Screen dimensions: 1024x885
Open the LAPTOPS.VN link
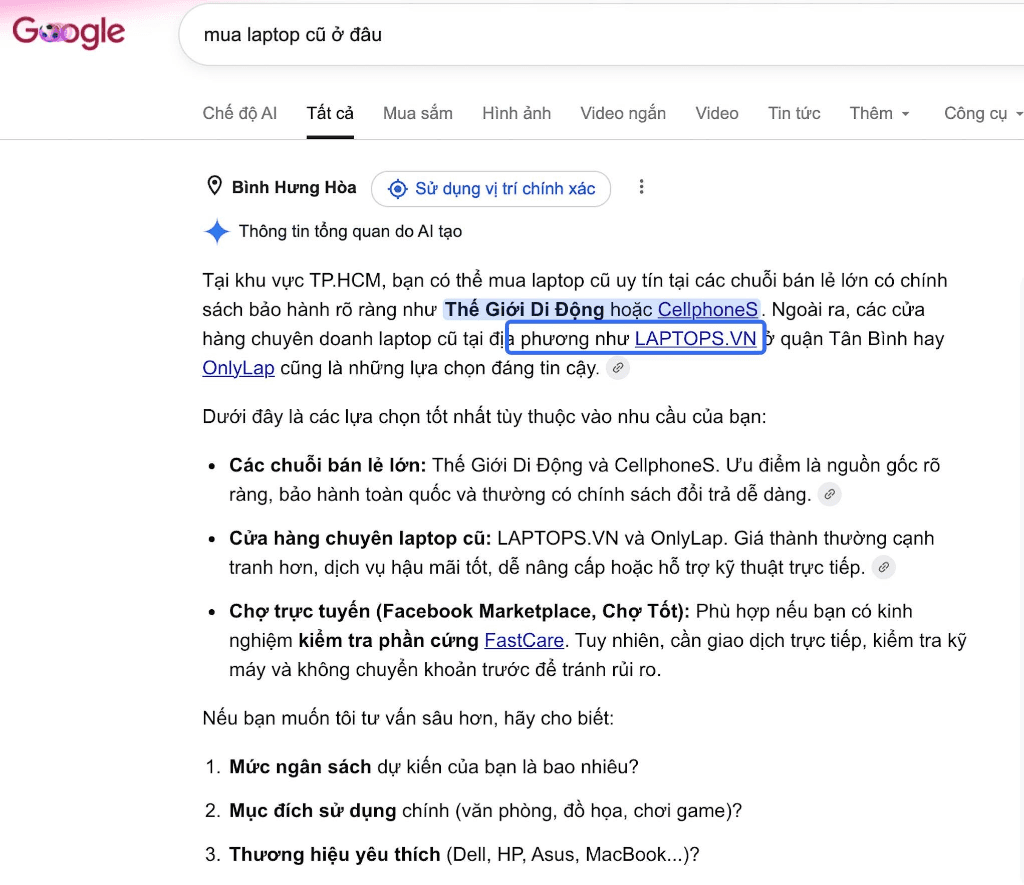[695, 338]
